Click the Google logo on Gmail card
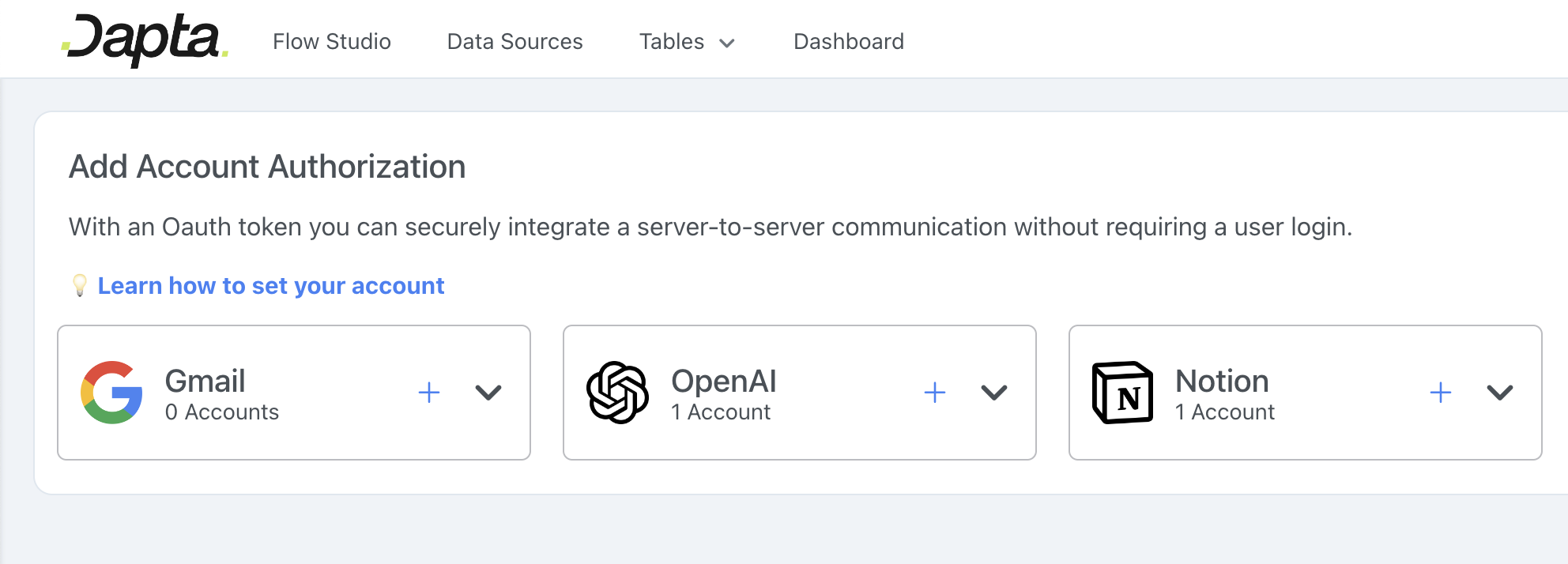This screenshot has height=564, width=1568. pyautogui.click(x=111, y=393)
